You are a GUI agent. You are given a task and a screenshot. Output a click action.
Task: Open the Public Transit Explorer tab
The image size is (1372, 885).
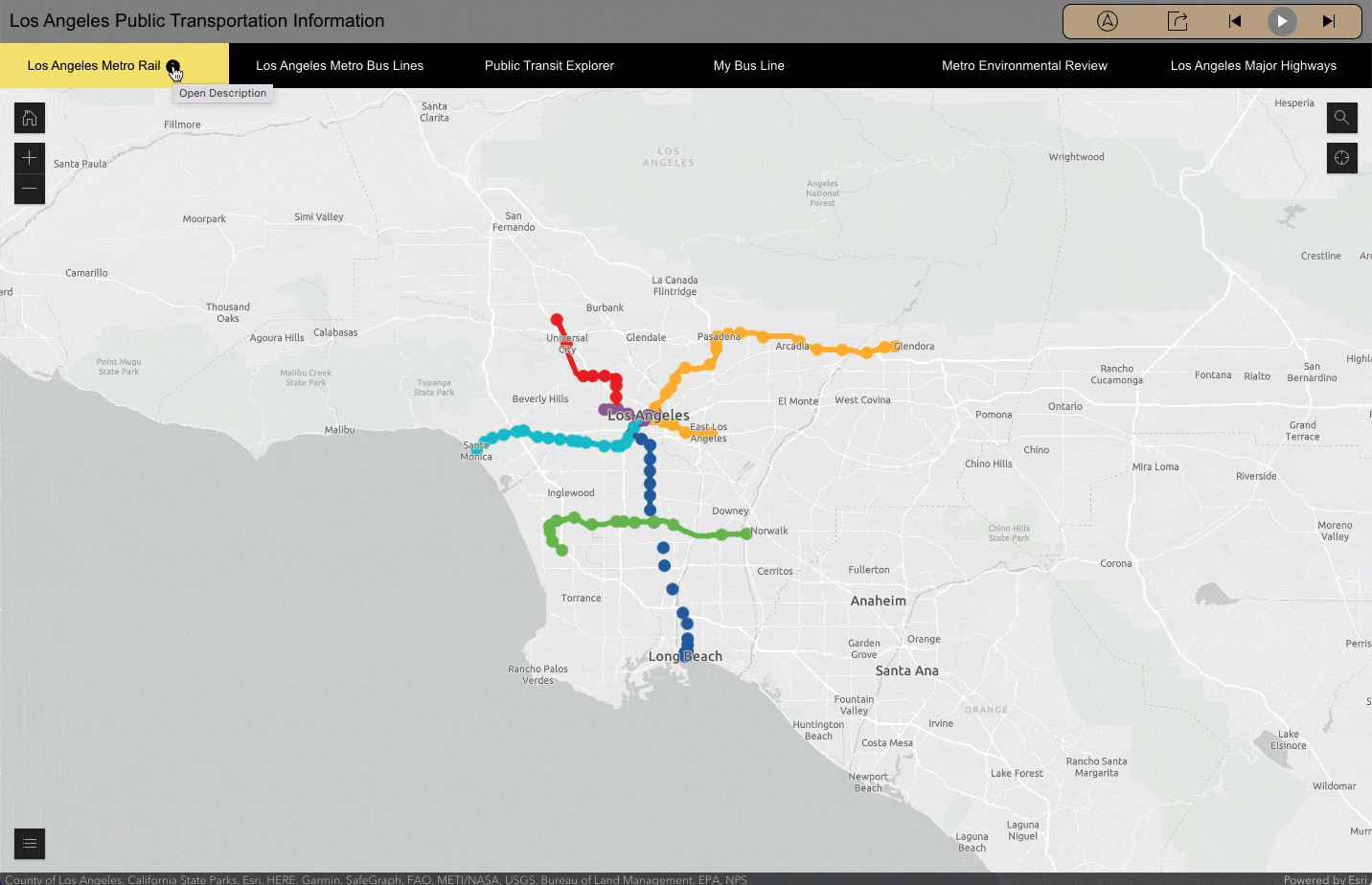pos(549,66)
